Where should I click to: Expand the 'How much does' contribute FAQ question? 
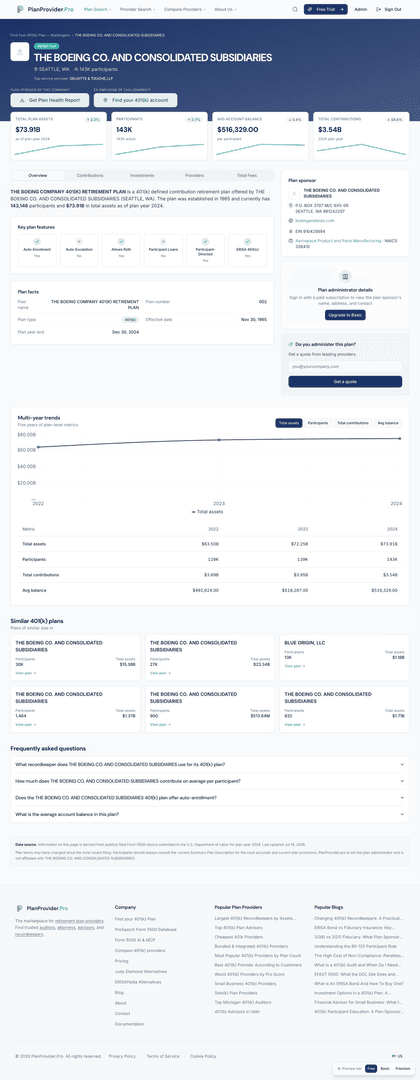[x=209, y=781]
